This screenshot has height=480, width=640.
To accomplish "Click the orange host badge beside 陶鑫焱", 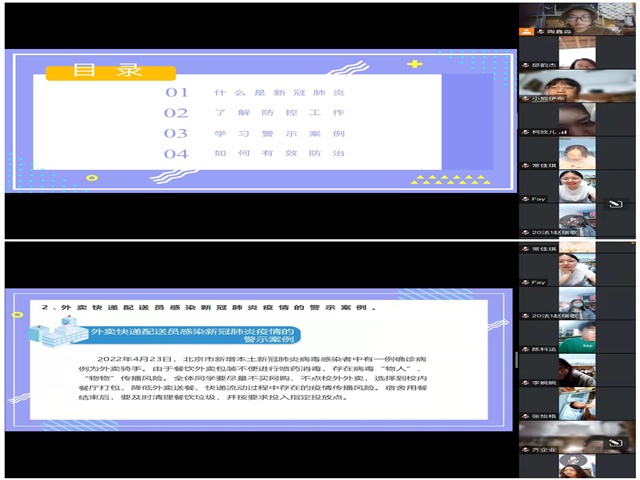I will [x=525, y=31].
